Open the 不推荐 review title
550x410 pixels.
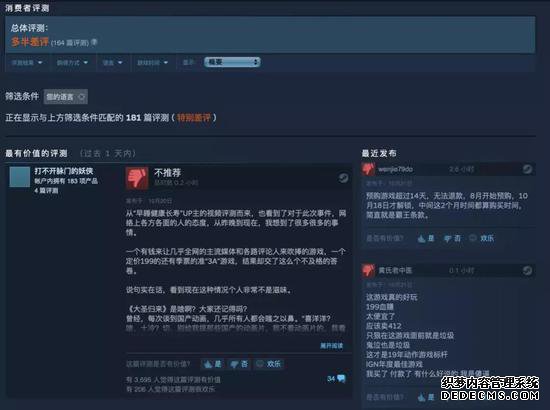coord(168,173)
